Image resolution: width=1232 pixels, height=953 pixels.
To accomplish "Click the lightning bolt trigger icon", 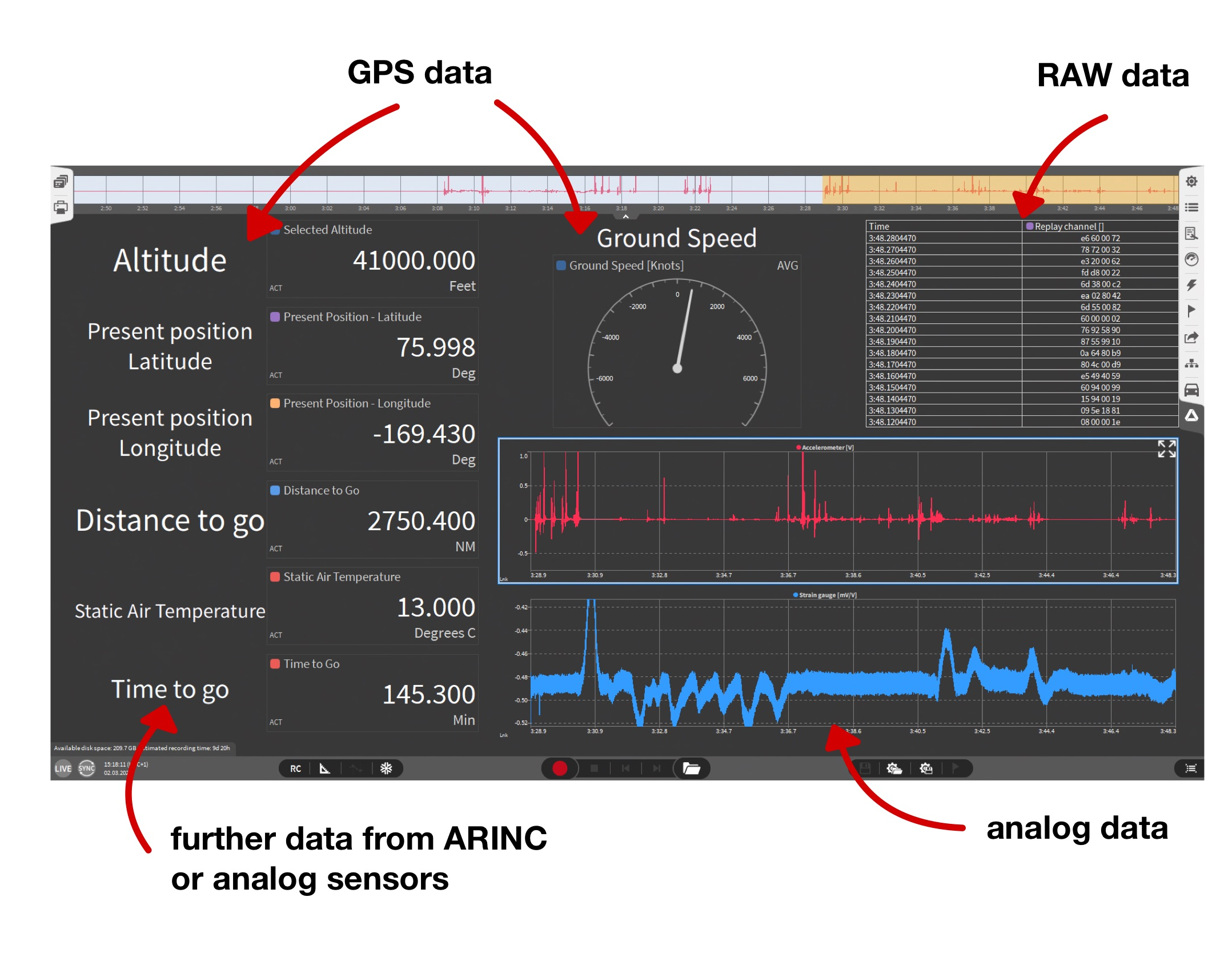I will [x=1191, y=285].
